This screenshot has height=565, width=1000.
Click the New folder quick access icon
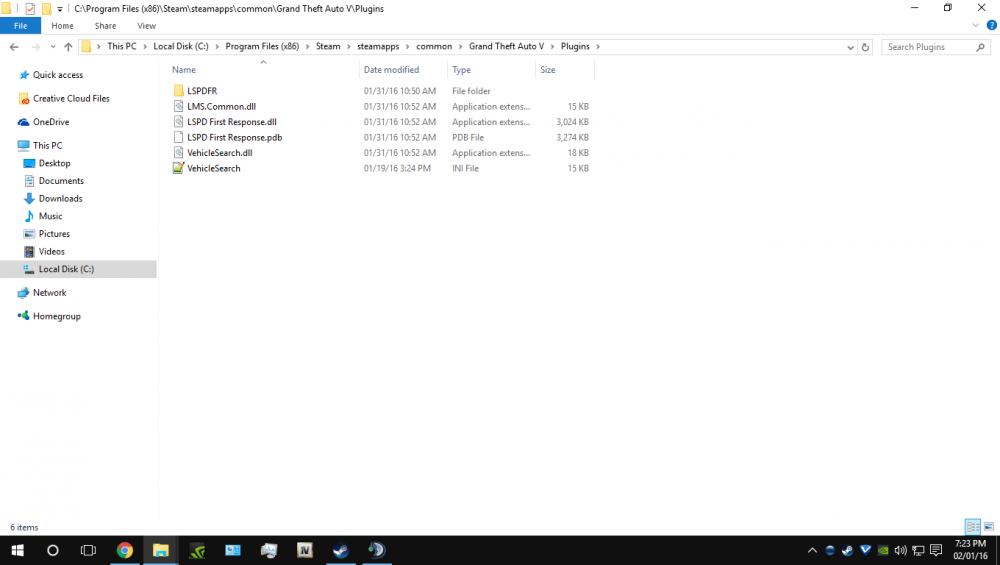tap(46, 9)
